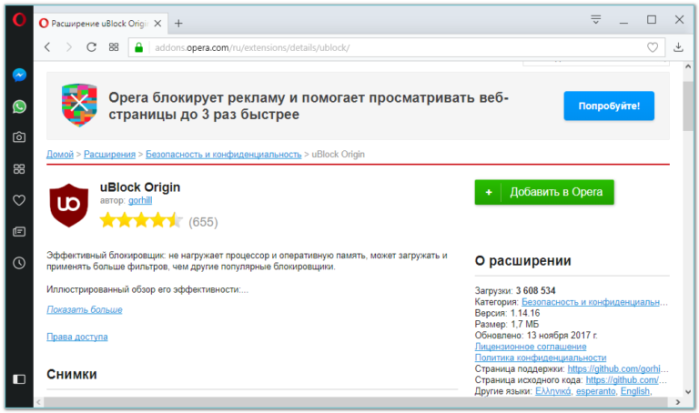699x413 pixels.
Task: Switch language to 'English'
Action: pyautogui.click(x=635, y=391)
